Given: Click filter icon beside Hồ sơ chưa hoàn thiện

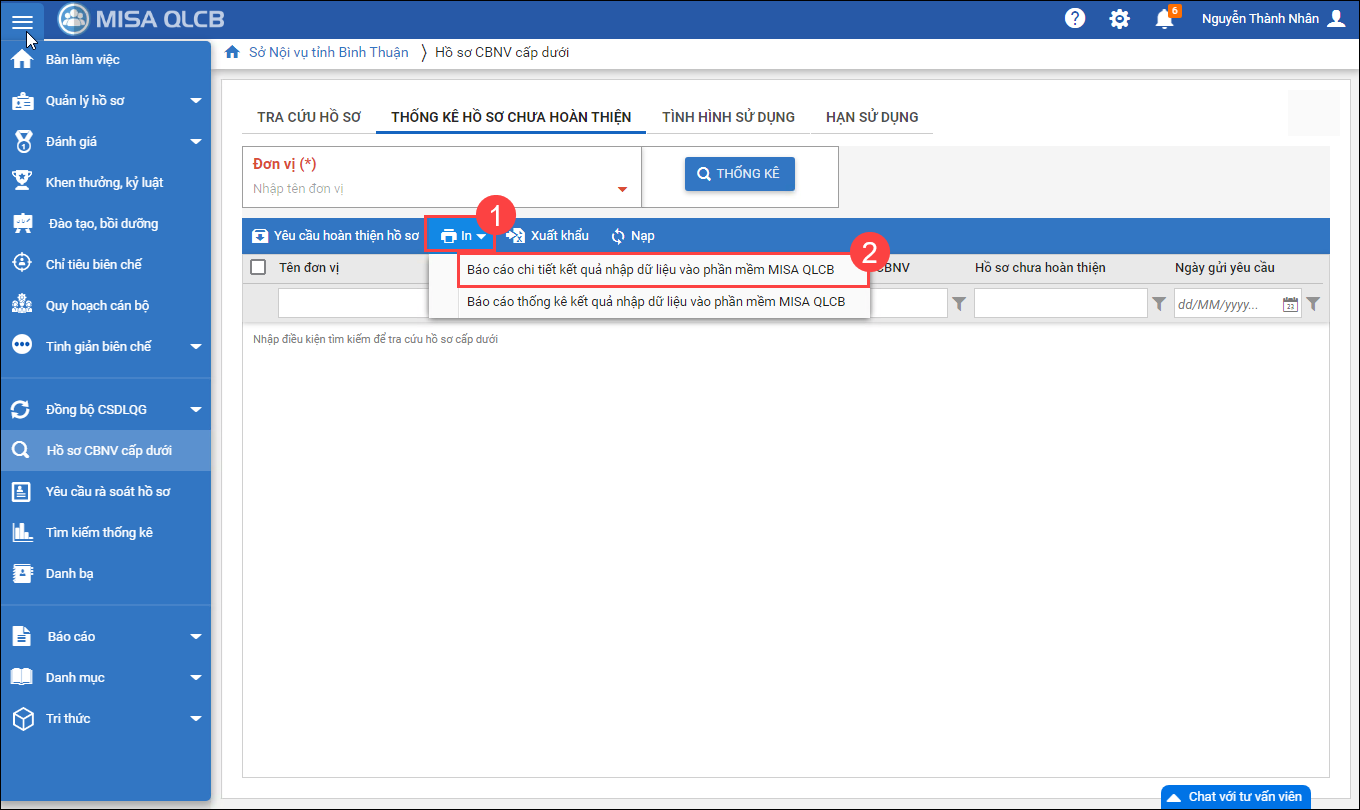Looking at the screenshot, I should (x=1159, y=304).
